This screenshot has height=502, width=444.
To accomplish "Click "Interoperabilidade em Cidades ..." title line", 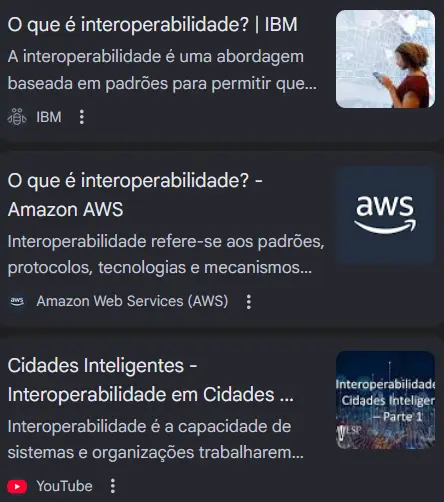I will pyautogui.click(x=151, y=395).
